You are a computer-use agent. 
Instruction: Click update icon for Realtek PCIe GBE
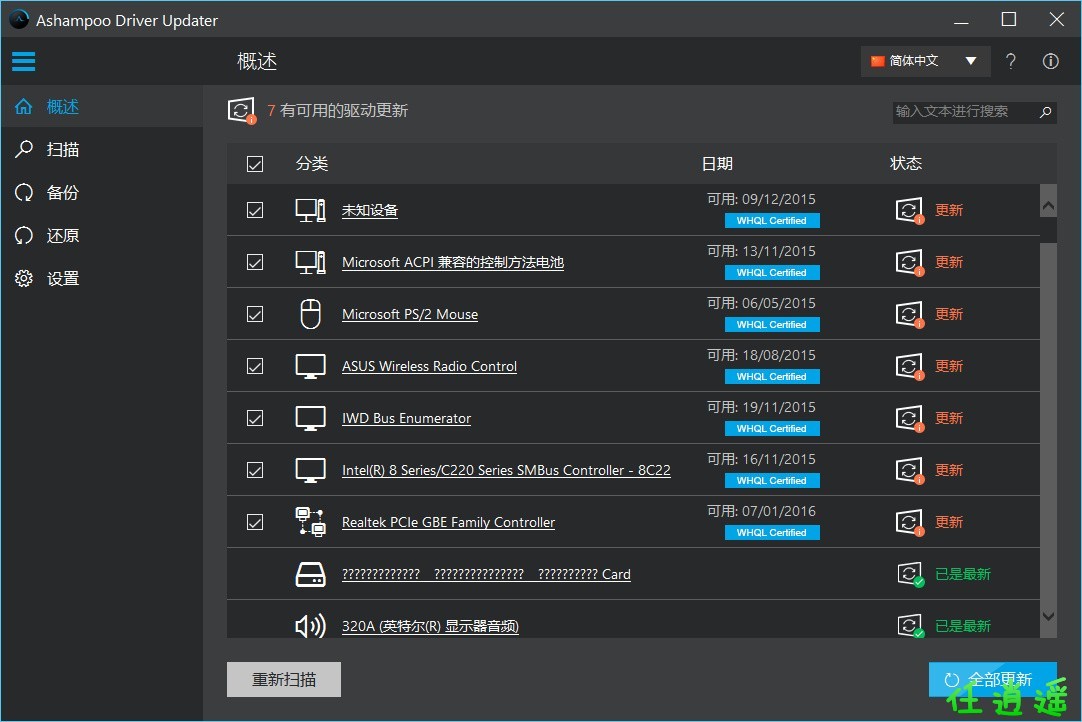[x=909, y=522]
